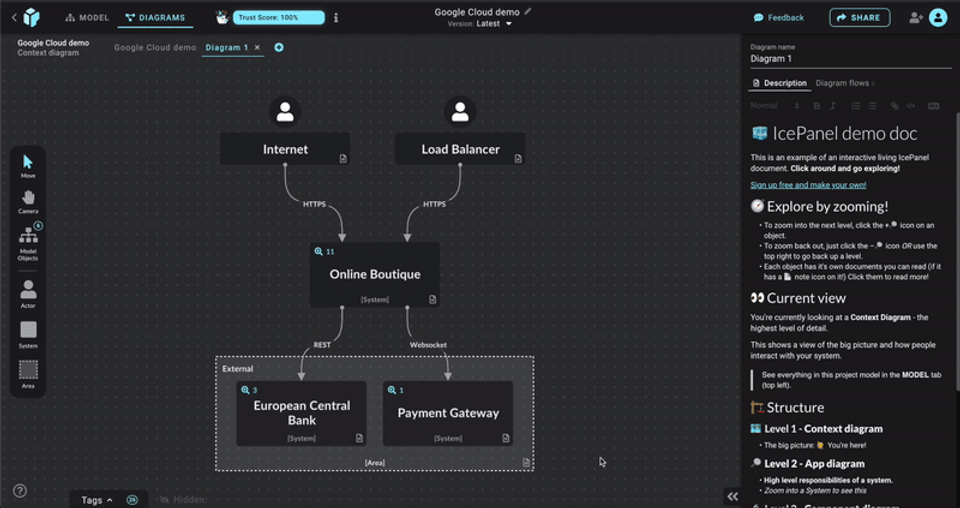
Task: Pick the Actor object tool
Action: 28,291
